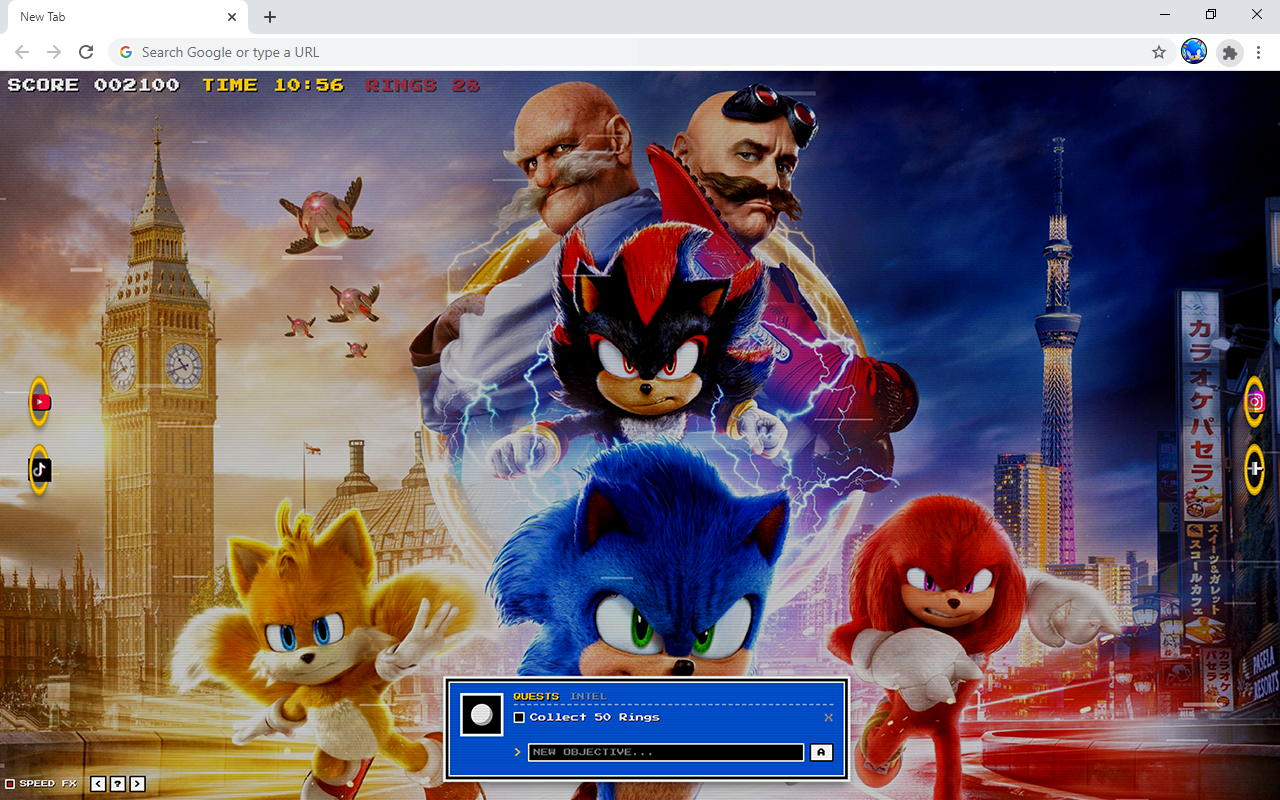Go to next wallpaper with right arrow
This screenshot has height=800, width=1280.
138,784
